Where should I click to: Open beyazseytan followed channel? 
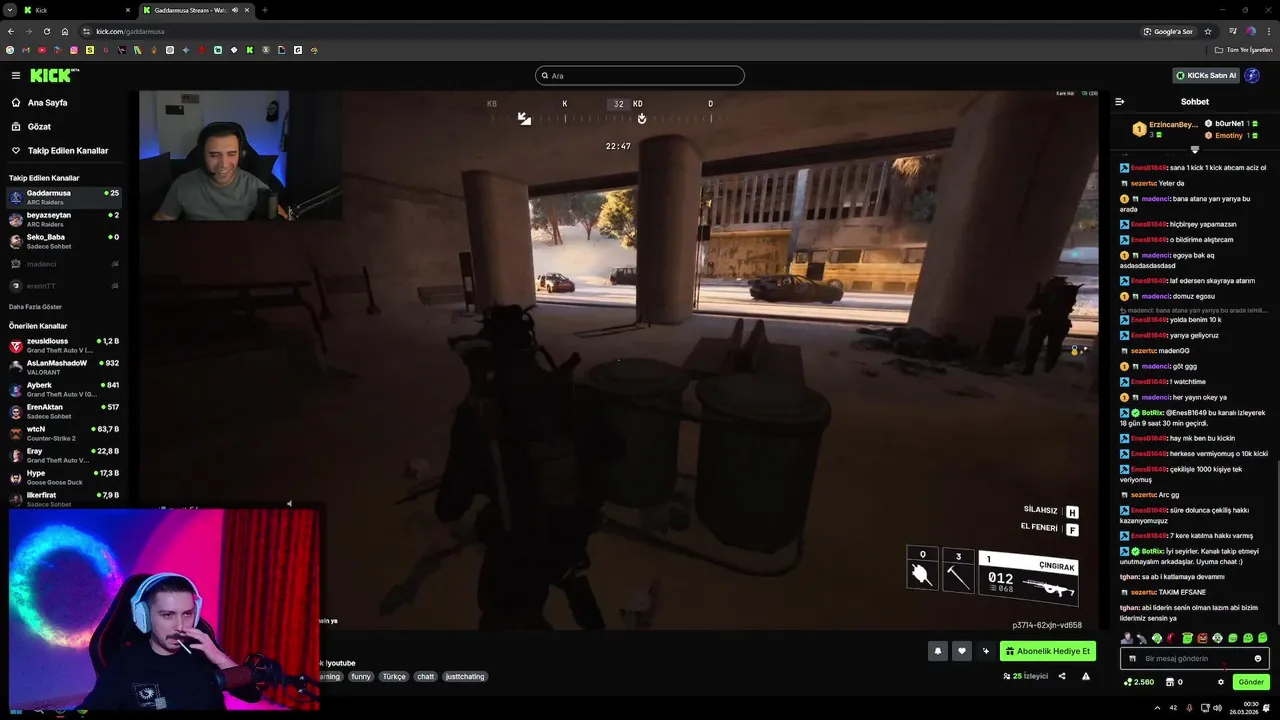pyautogui.click(x=64, y=219)
